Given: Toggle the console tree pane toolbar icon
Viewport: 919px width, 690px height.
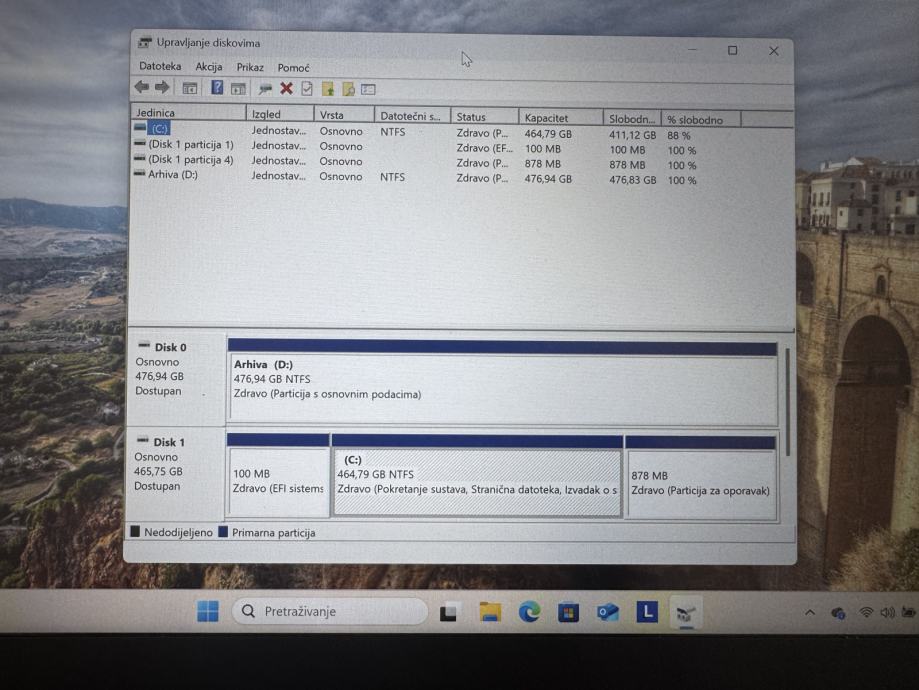Looking at the screenshot, I should click(189, 89).
